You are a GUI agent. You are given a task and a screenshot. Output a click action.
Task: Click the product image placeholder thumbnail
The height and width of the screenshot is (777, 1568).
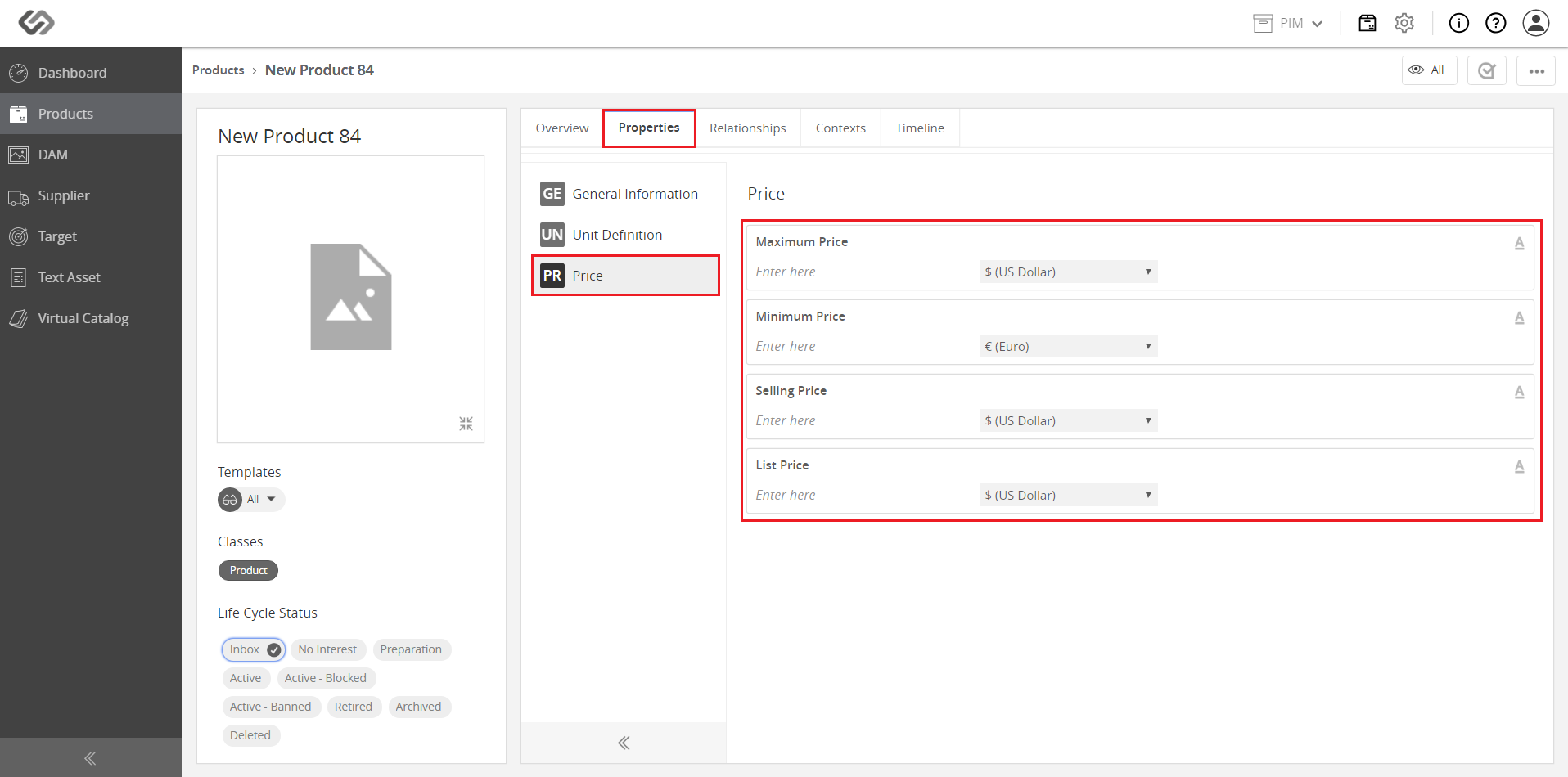pos(350,297)
